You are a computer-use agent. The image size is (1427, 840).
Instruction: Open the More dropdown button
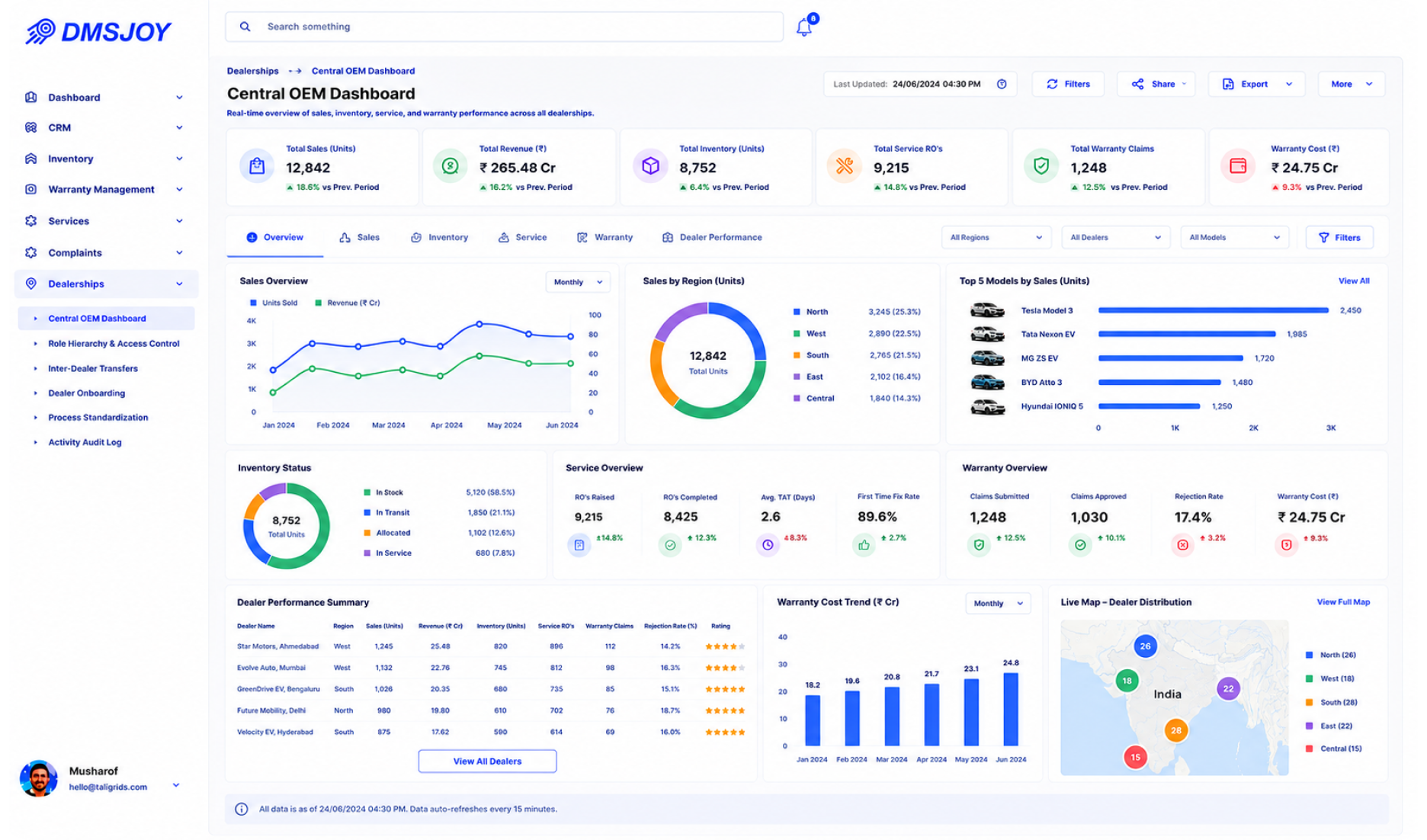coord(1351,84)
